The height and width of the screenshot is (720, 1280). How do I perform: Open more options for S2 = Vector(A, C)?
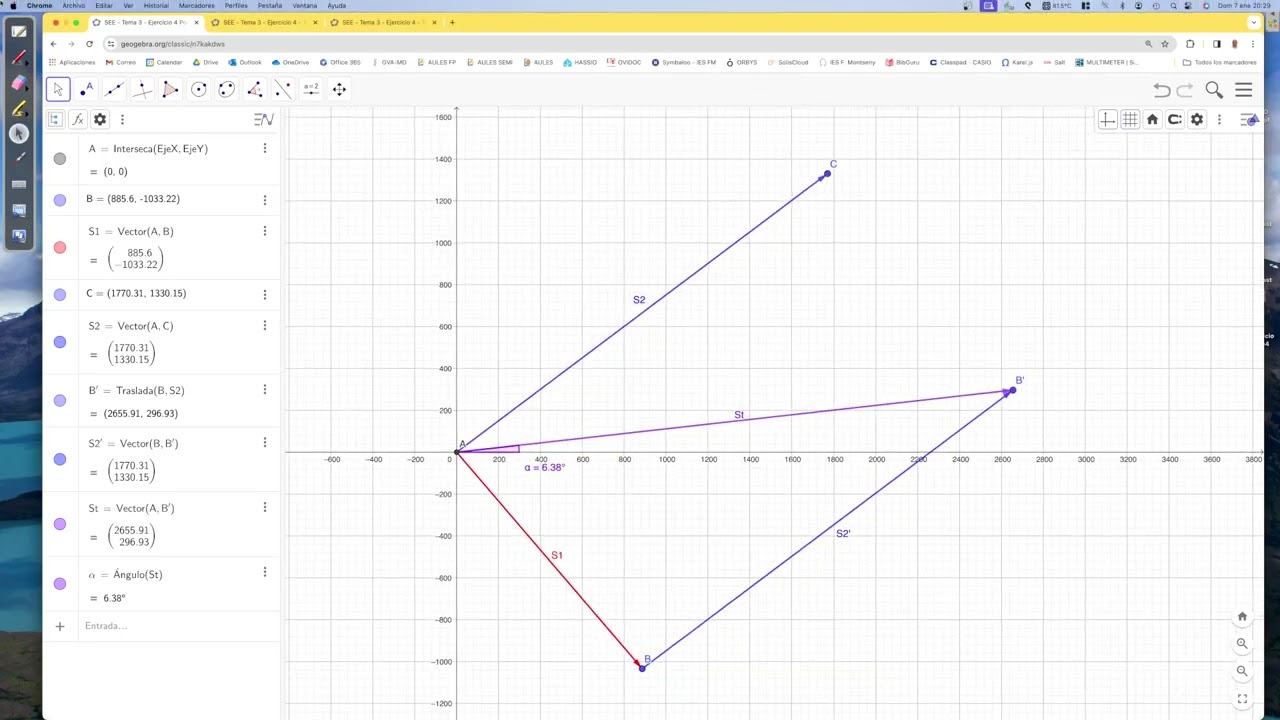pyautogui.click(x=265, y=325)
